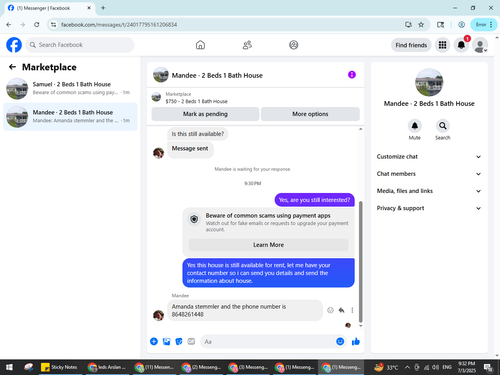Reload the page with browser refresh icon
The width and height of the screenshot is (500, 375).
click(x=37, y=24)
